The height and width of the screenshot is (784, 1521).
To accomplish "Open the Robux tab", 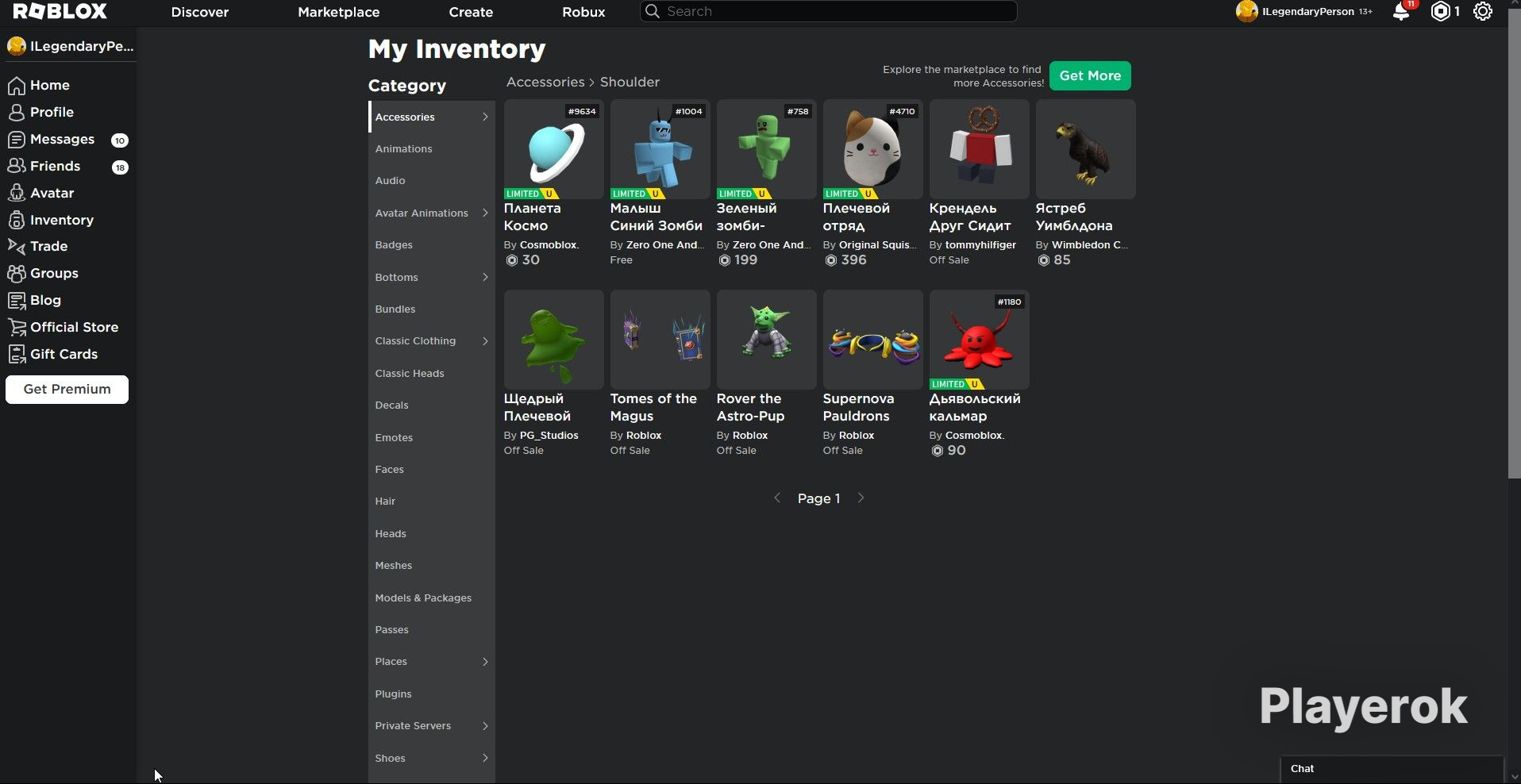I will pos(583,12).
